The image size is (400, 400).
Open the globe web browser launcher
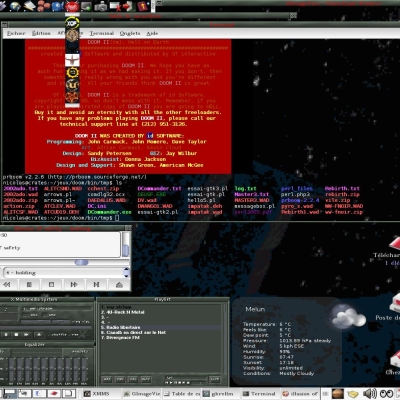pos(15,6)
